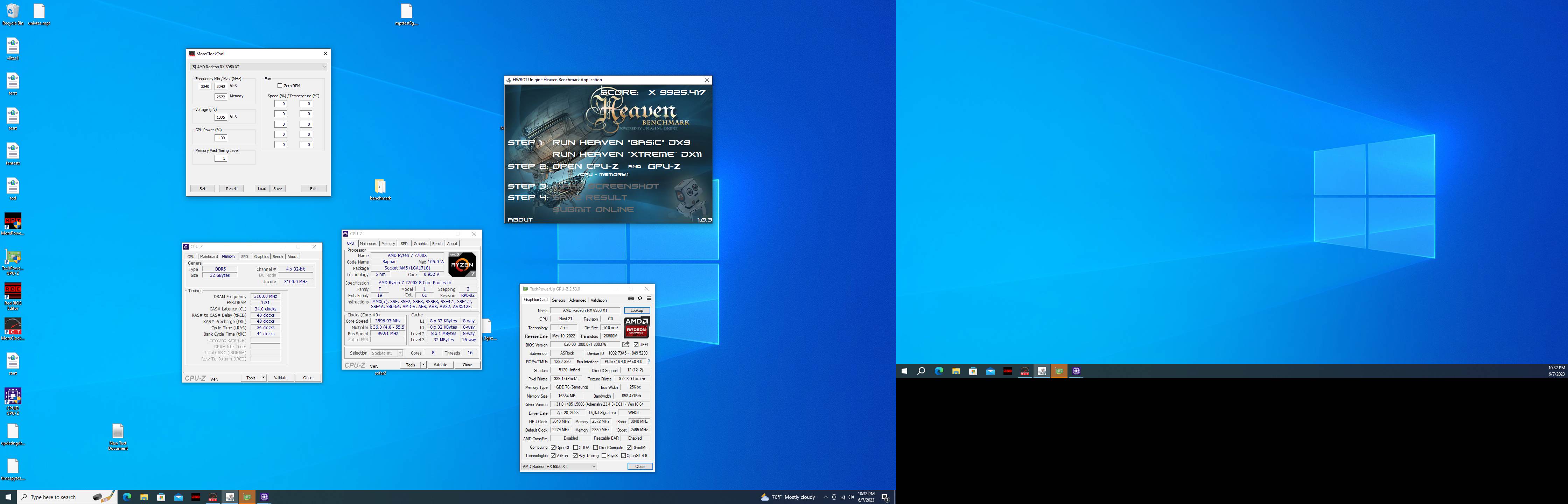Open the Recycle Bin desktop icon
1568x504 pixels.
(x=13, y=14)
